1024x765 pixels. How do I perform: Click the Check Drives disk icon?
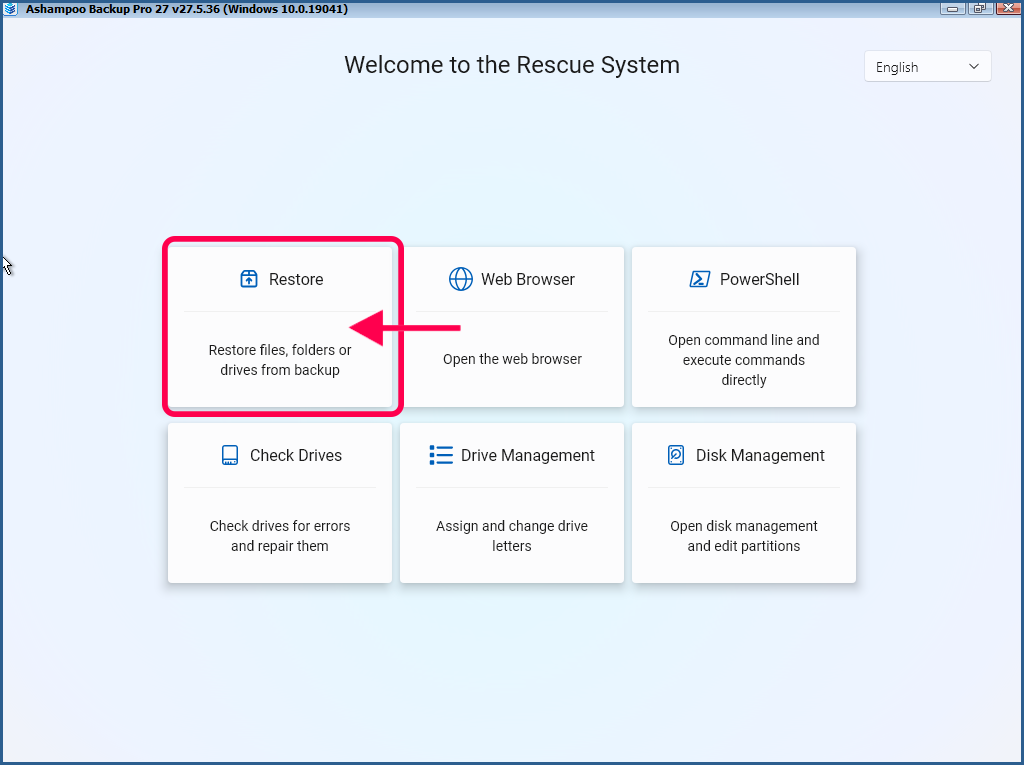pyautogui.click(x=230, y=455)
